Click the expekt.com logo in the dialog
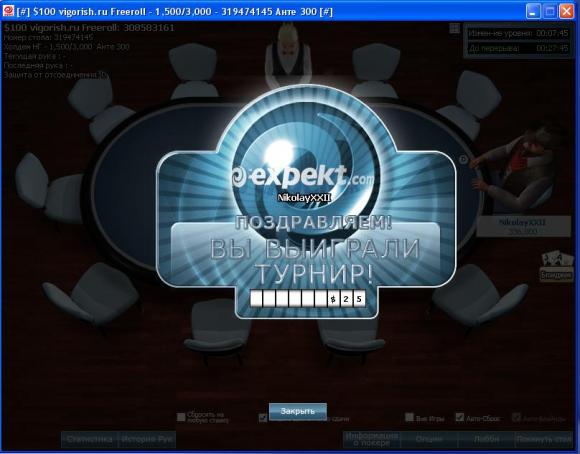This screenshot has width=580, height=454. 303,176
